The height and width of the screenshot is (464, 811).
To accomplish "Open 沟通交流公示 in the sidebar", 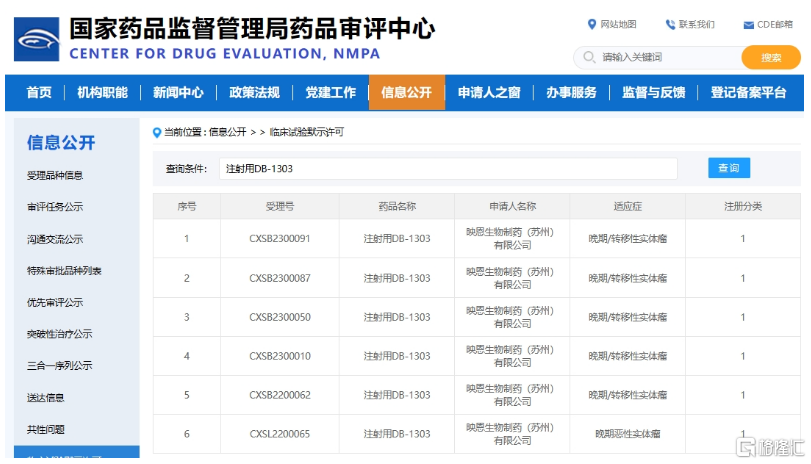I will [55, 239].
